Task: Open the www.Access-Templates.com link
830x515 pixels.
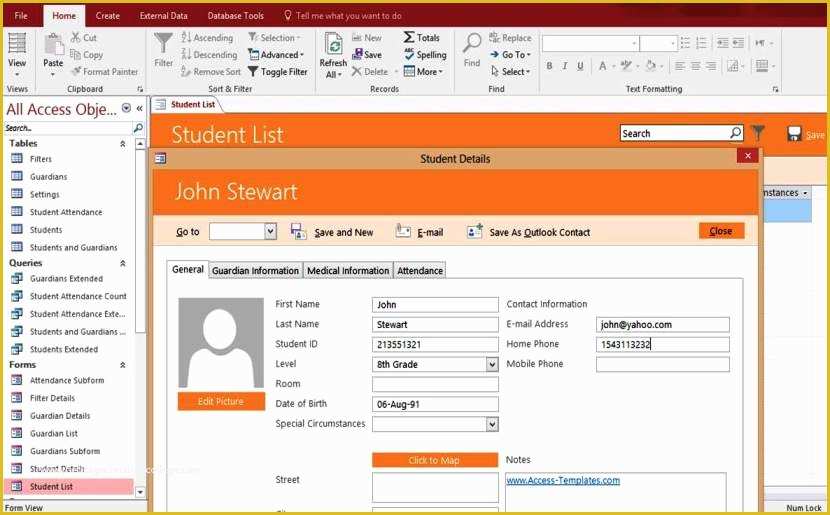Action: click(563, 480)
